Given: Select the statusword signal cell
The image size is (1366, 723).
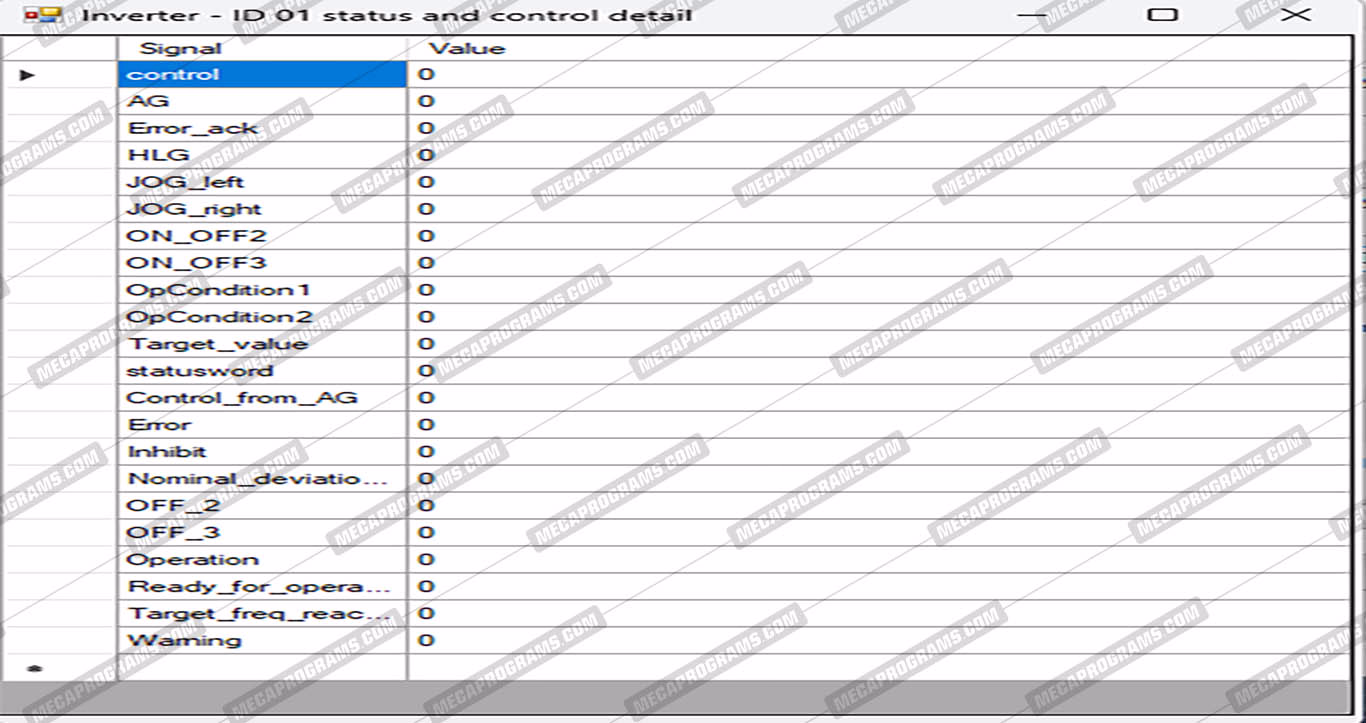Looking at the screenshot, I should pyautogui.click(x=262, y=371).
